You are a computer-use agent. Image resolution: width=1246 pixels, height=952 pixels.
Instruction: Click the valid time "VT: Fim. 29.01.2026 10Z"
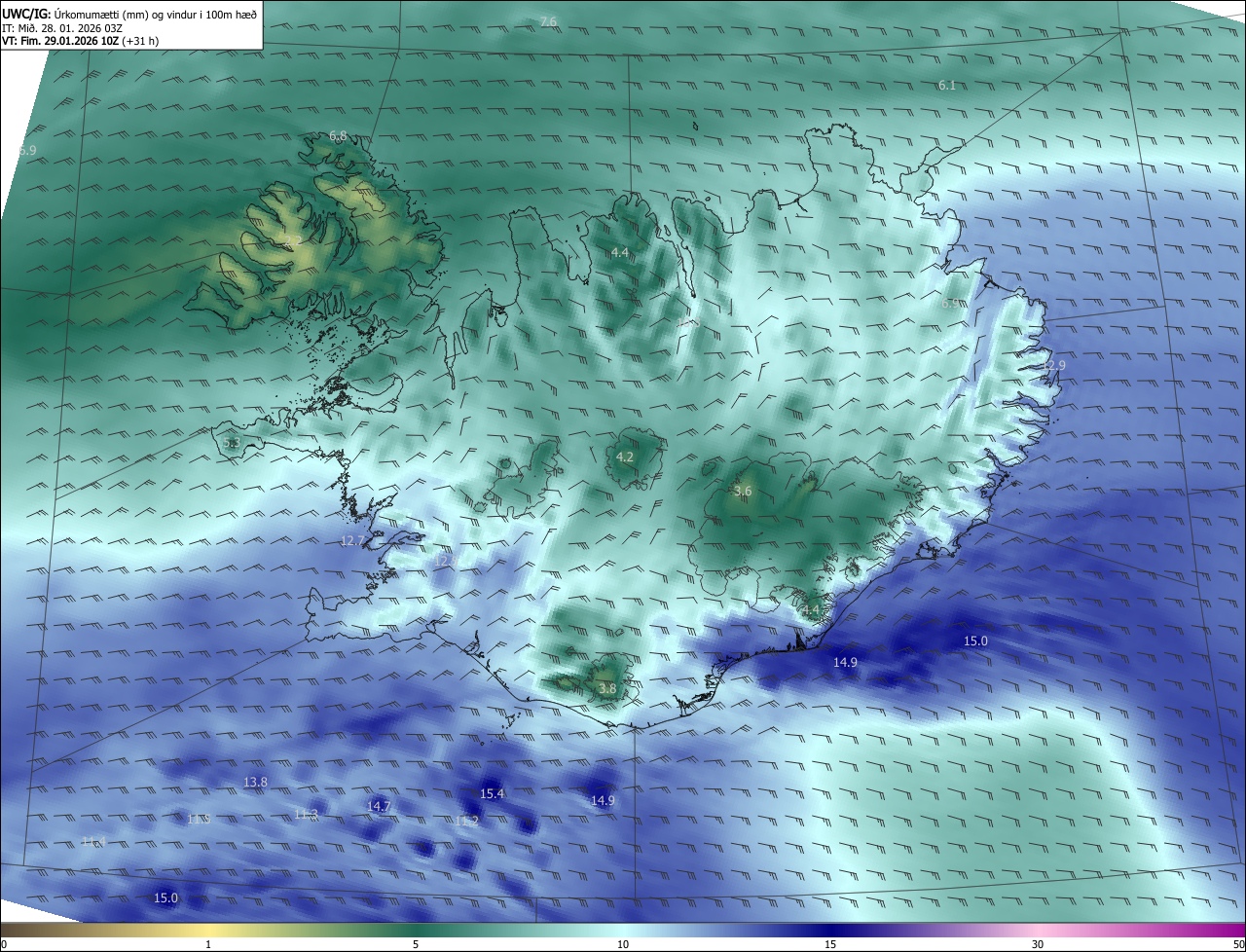60,41
